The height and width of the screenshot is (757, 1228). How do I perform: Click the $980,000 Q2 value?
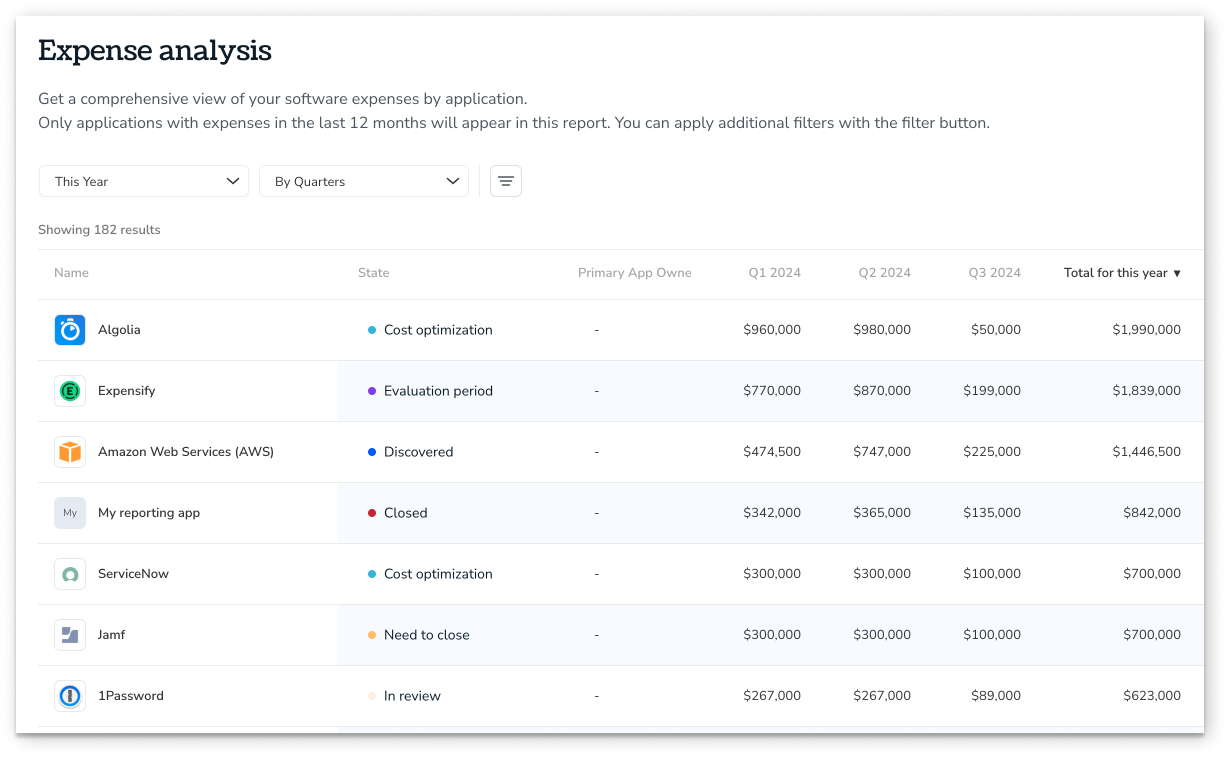pos(882,330)
